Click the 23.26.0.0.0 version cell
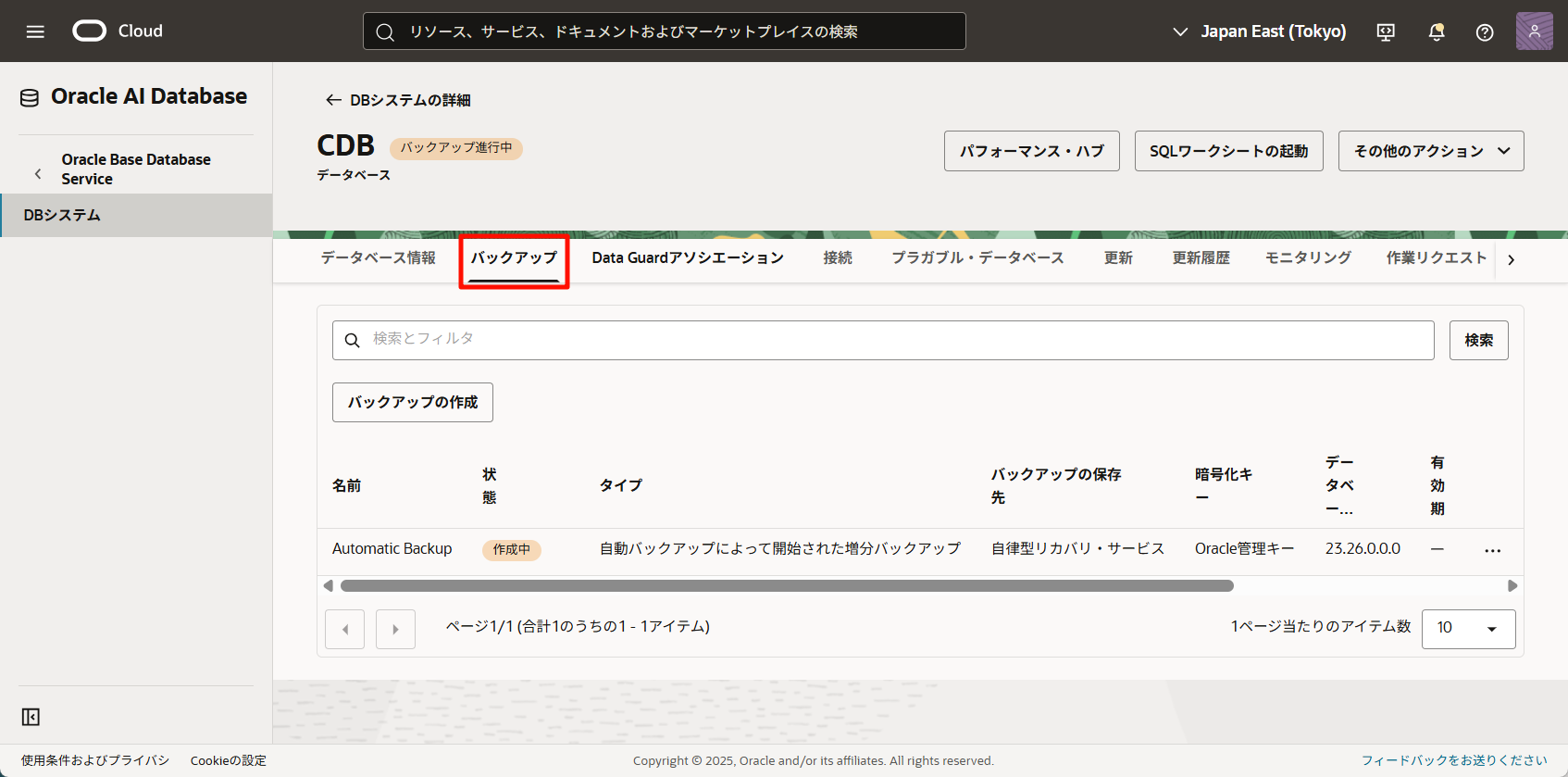 tap(1363, 549)
